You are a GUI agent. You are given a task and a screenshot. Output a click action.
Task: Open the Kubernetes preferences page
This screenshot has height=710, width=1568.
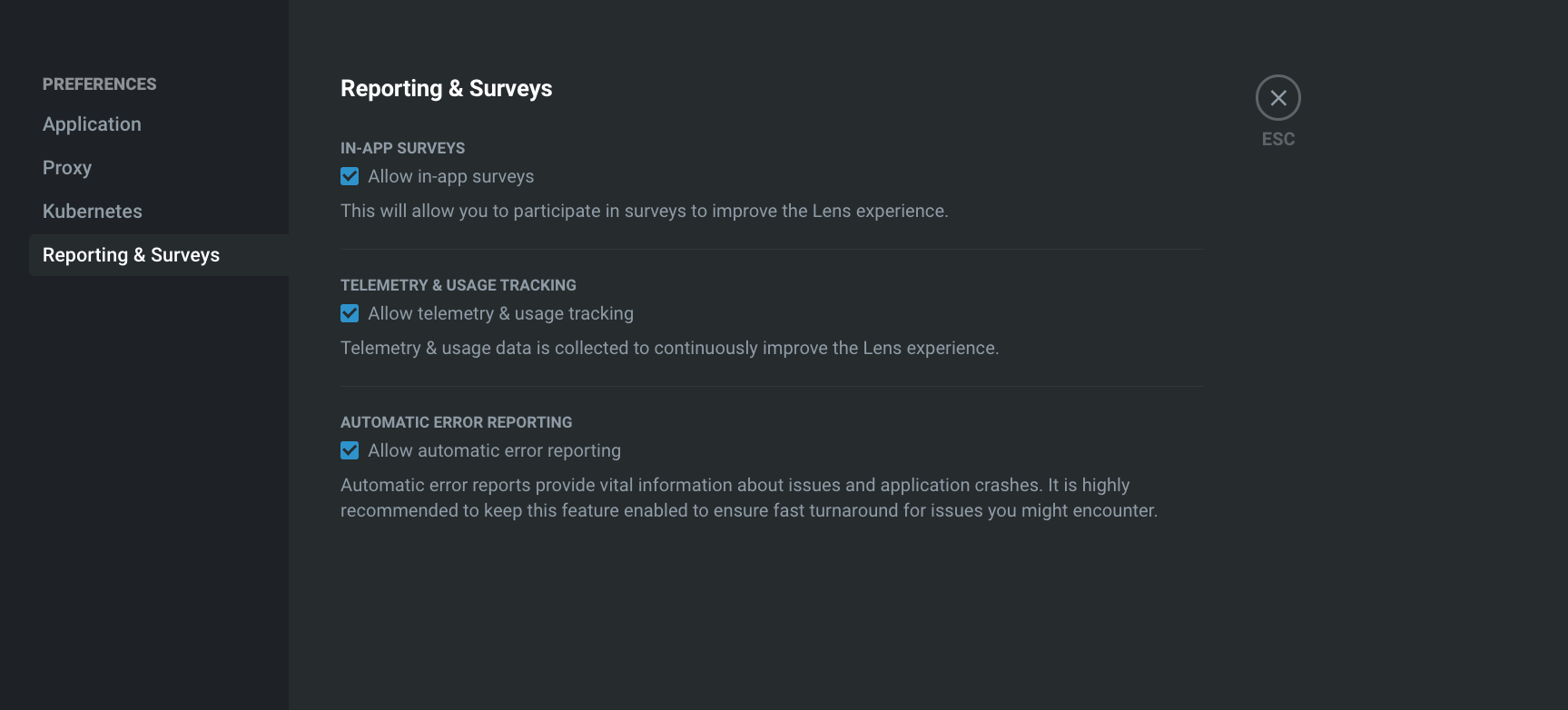[92, 211]
